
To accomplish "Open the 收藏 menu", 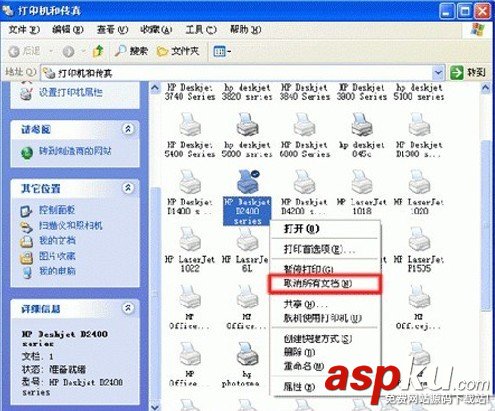I will [156, 30].
